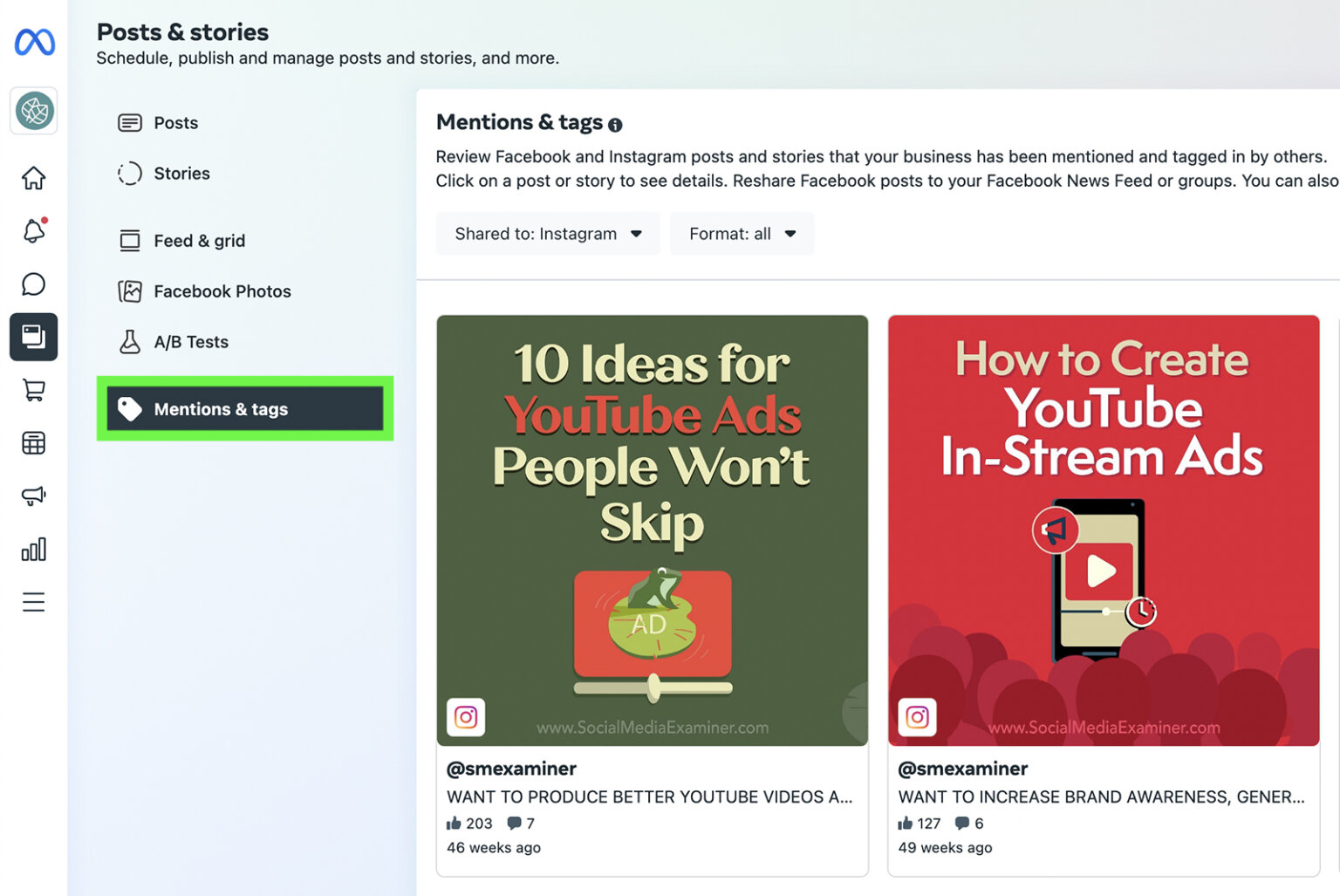Select A/B Tests in the navigation
This screenshot has height=896, width=1340.
(191, 341)
